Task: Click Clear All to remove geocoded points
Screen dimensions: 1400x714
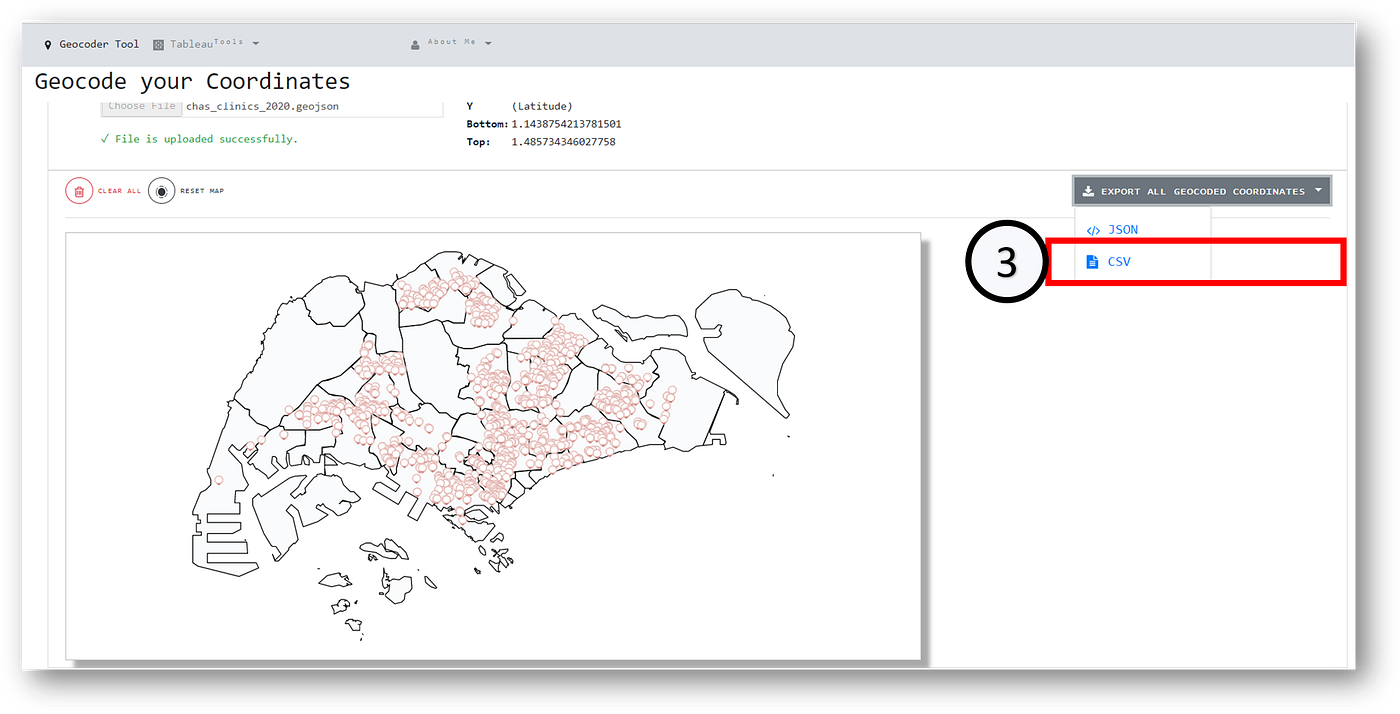Action: pyautogui.click(x=117, y=190)
